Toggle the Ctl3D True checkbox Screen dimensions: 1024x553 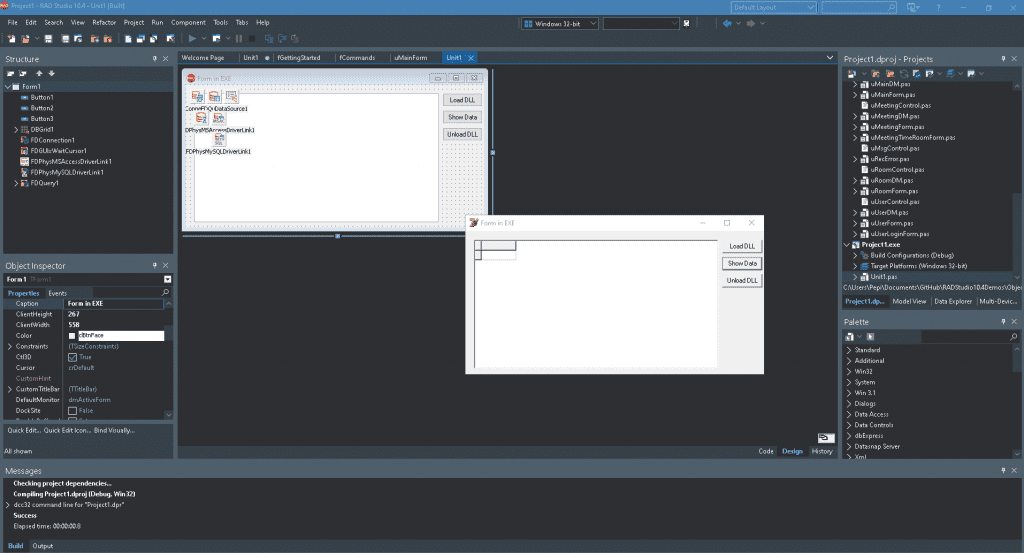pyautogui.click(x=72, y=357)
